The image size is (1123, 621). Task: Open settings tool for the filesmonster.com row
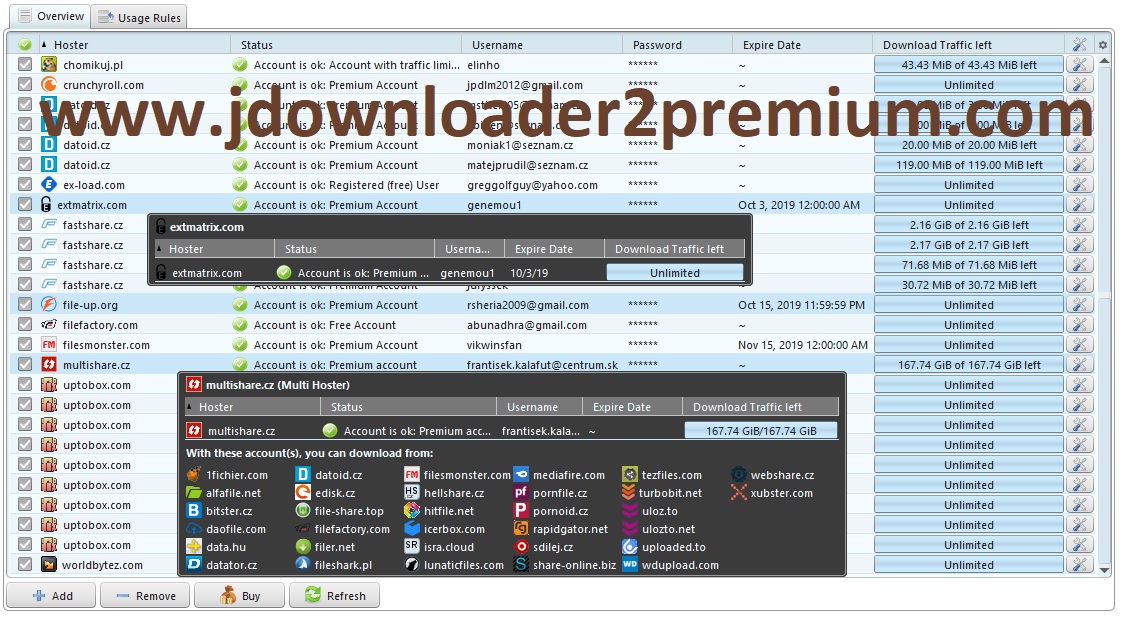point(1079,345)
